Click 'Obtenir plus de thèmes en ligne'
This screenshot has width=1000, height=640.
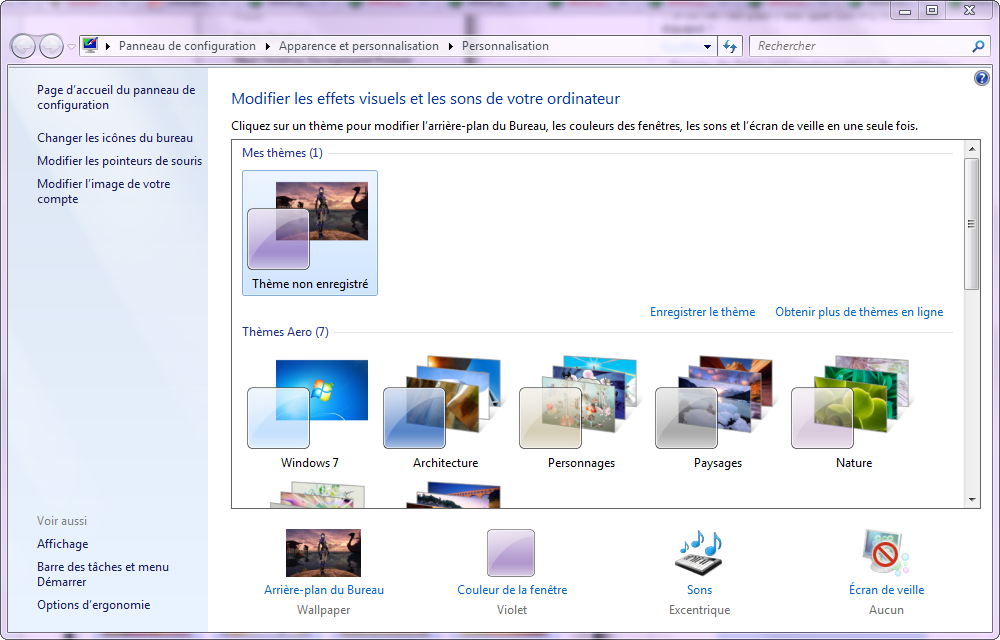[859, 312]
